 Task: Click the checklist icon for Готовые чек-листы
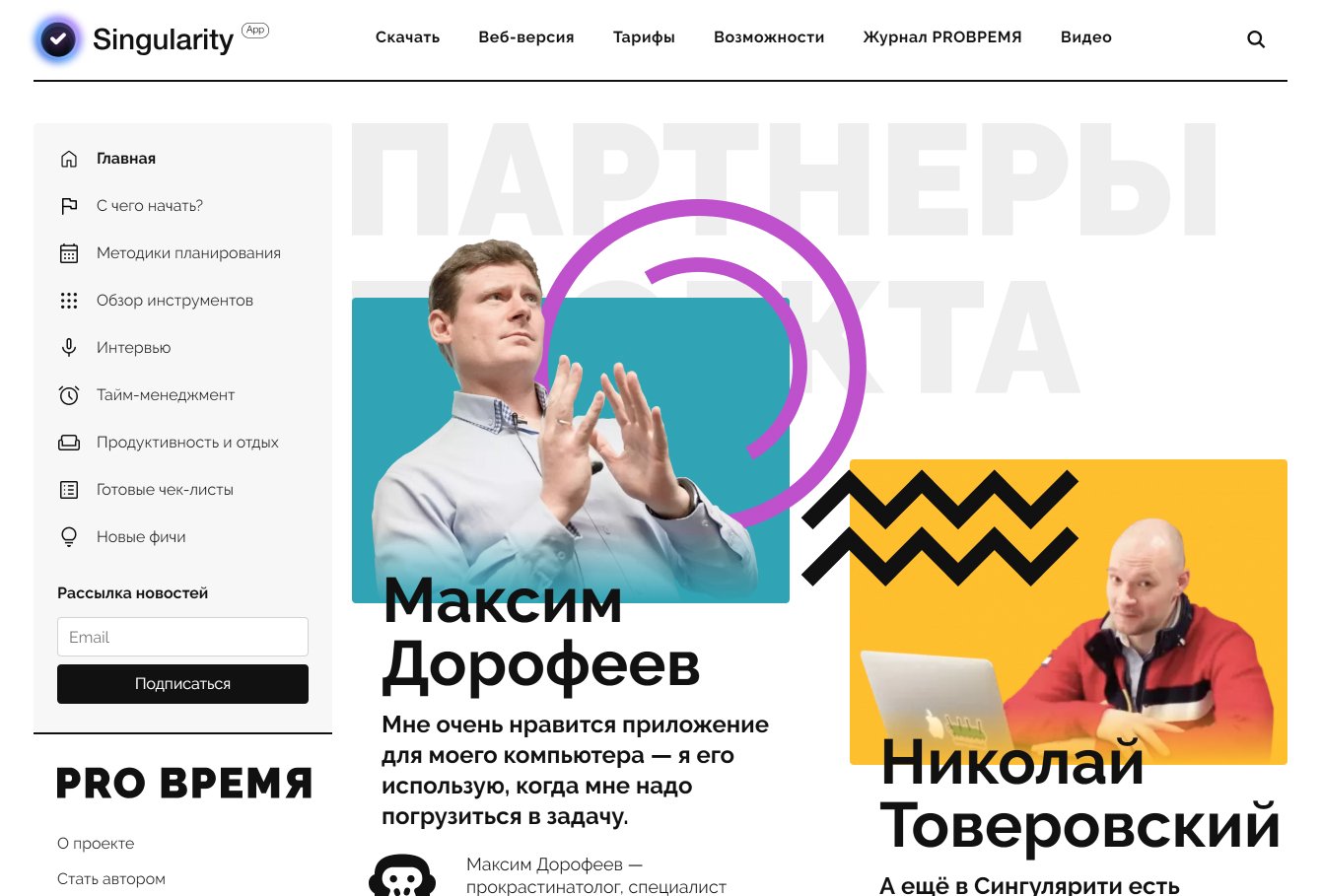pyautogui.click(x=69, y=490)
